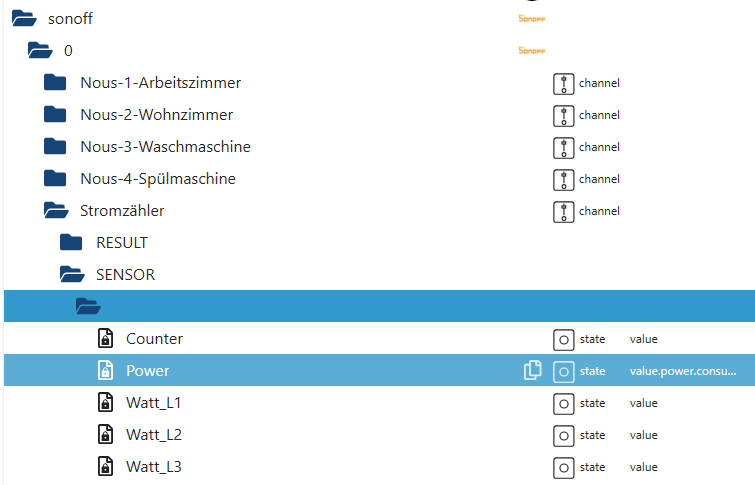
Task: Select the Watt_L2 state object
Action: point(153,435)
